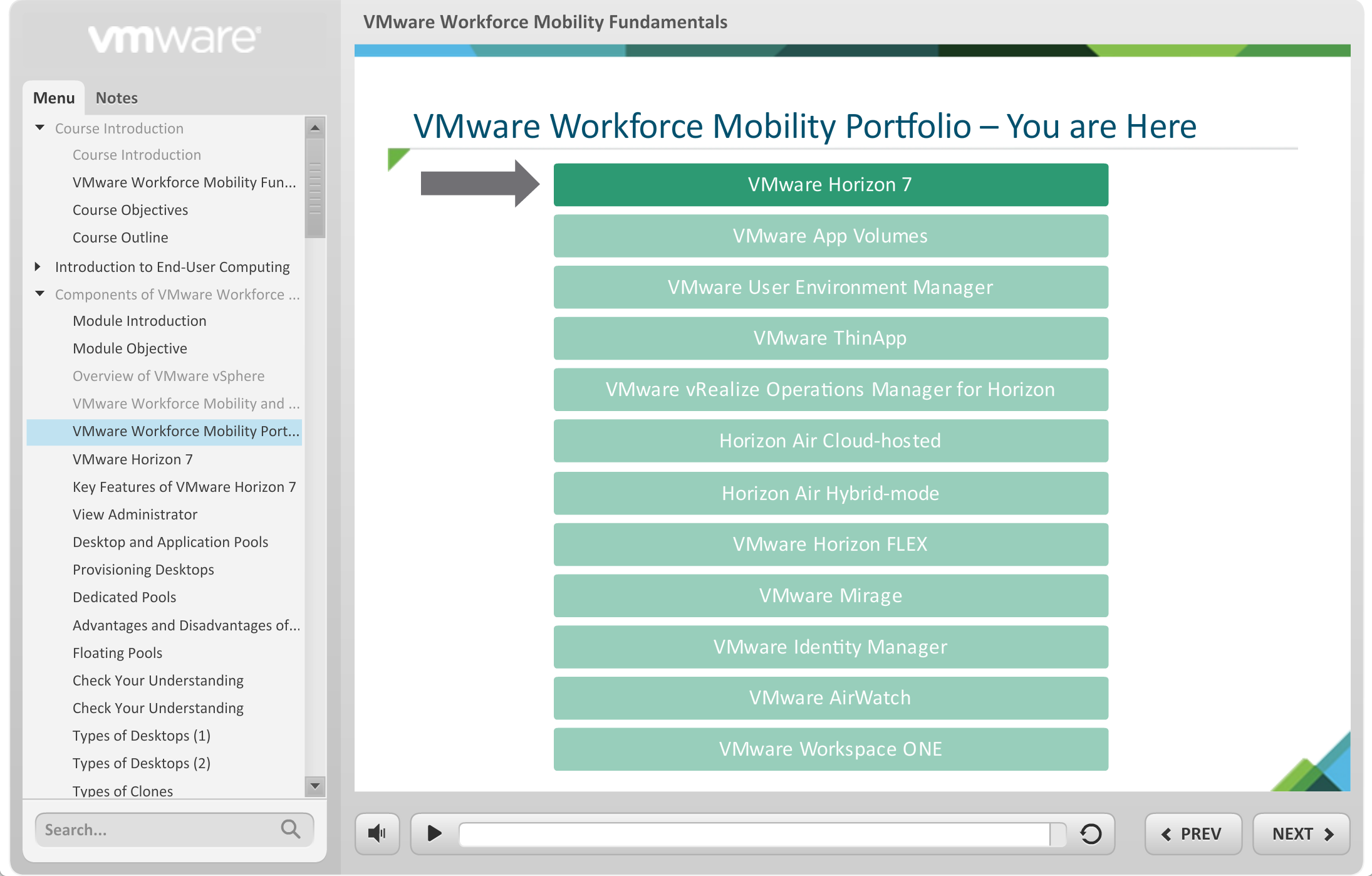Switch to the Notes tab
Viewport: 1372px width, 876px height.
point(117,98)
